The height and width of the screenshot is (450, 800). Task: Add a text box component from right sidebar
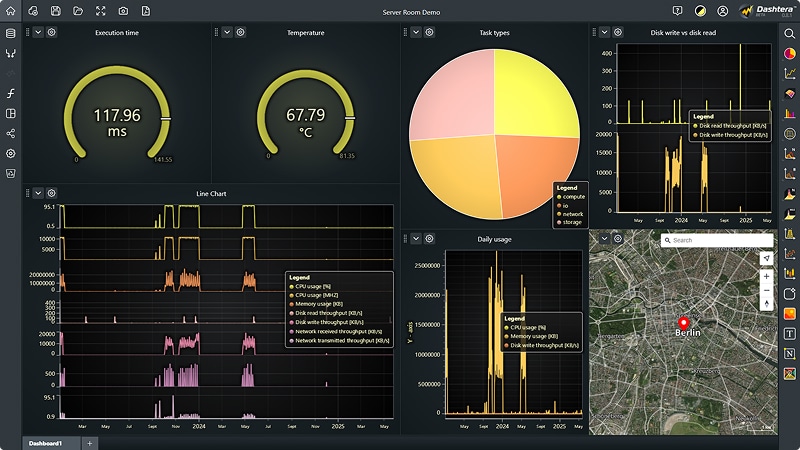(790, 333)
